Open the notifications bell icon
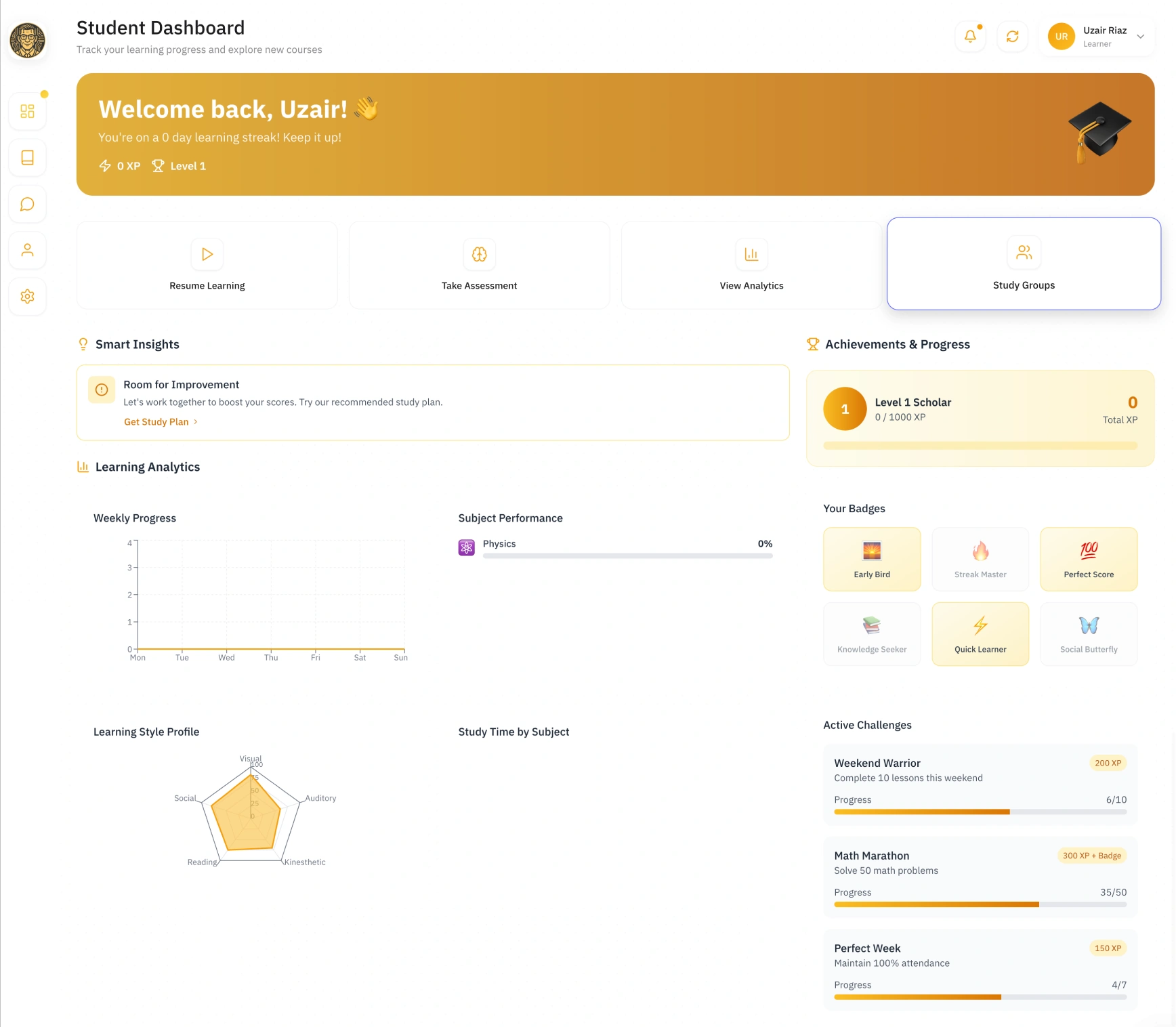This screenshot has height=1027, width=1176. pos(970,37)
